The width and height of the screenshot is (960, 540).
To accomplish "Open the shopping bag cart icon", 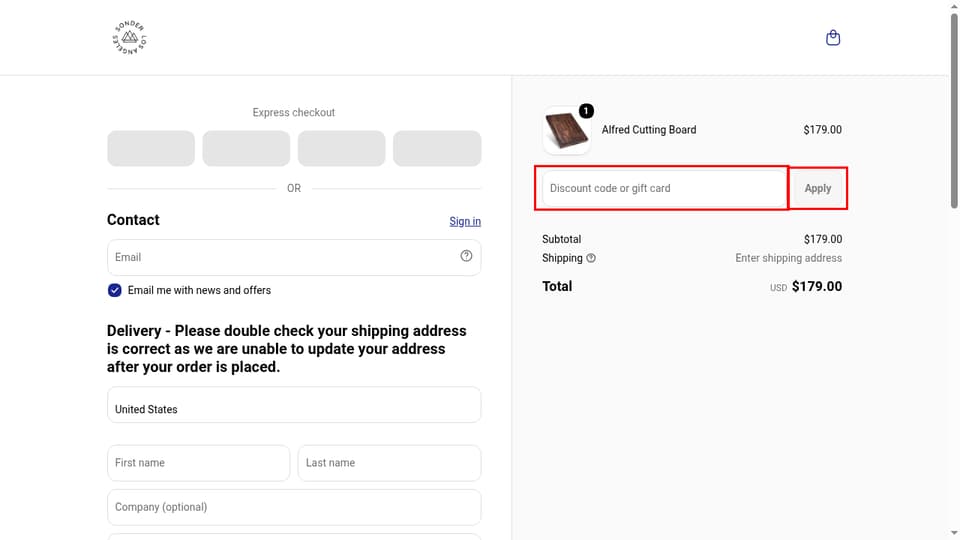I will tap(833, 38).
